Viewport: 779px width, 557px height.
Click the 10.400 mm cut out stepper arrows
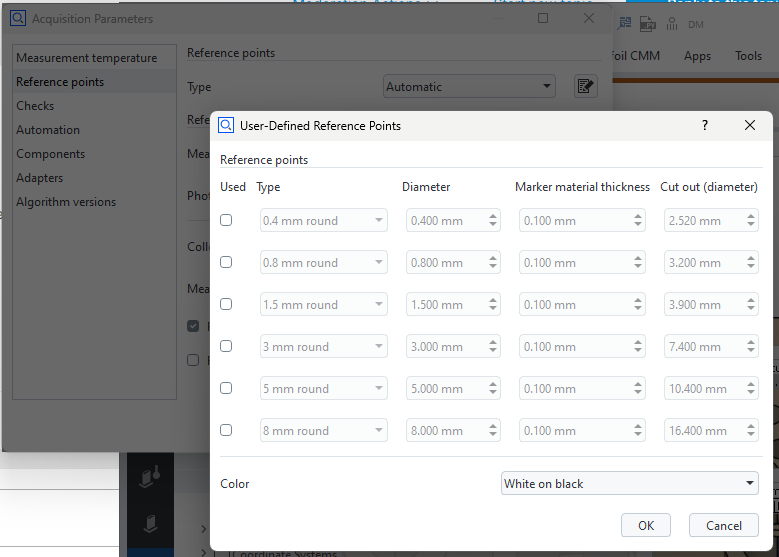pos(750,389)
